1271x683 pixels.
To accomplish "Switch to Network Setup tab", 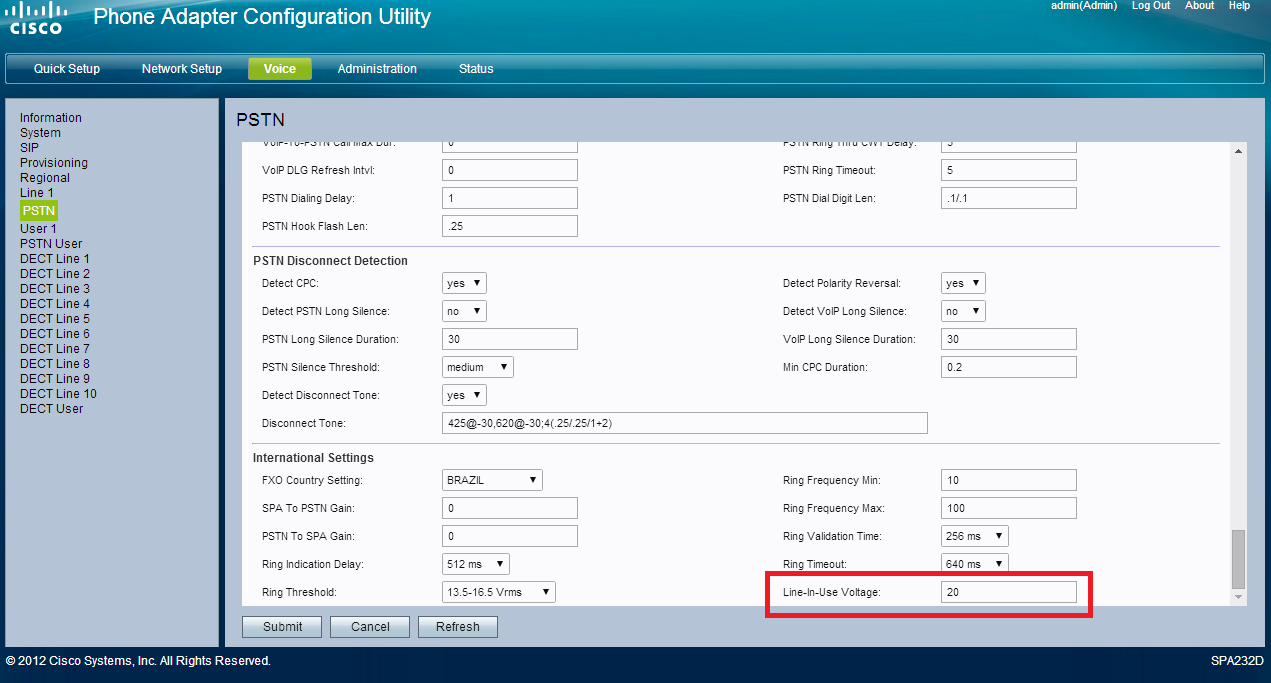I will tap(182, 69).
